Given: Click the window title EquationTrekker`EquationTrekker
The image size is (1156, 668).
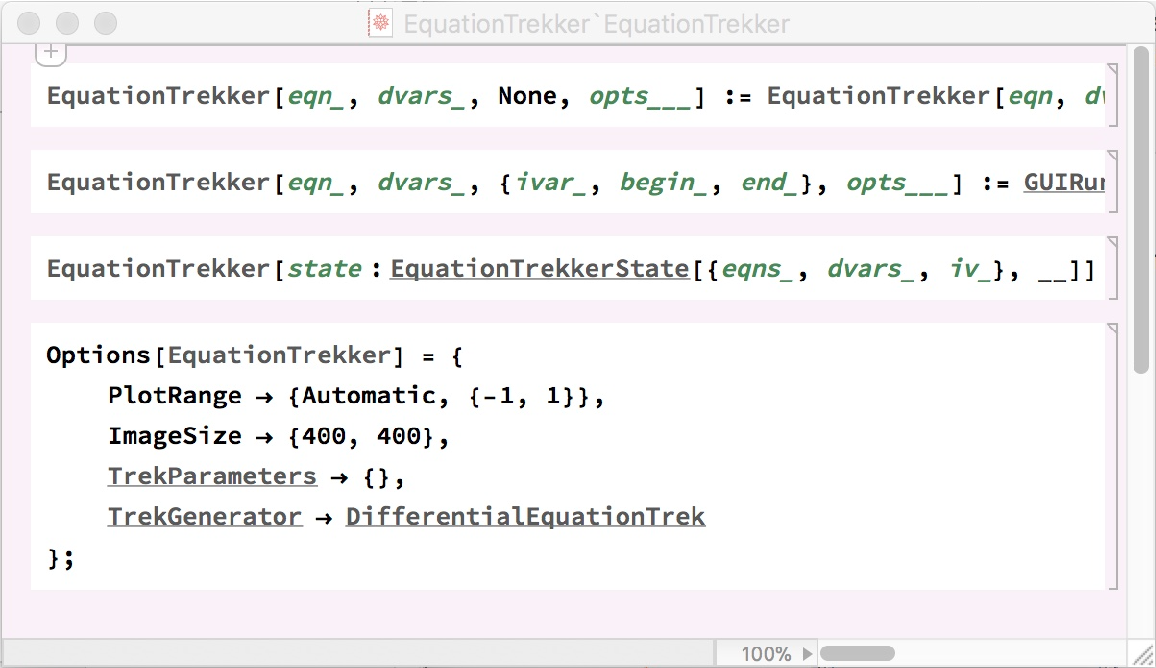Looking at the screenshot, I should click(x=596, y=23).
